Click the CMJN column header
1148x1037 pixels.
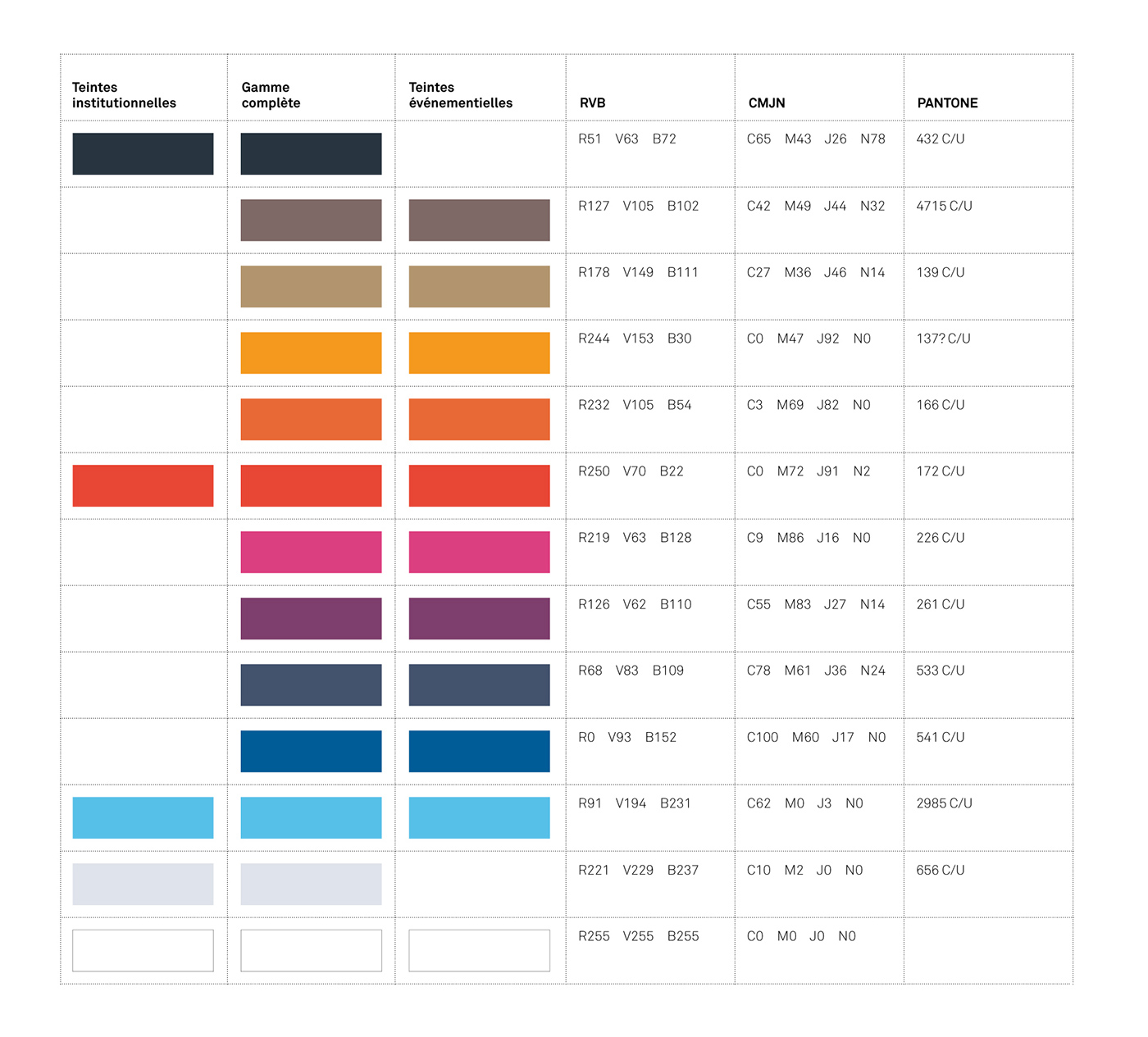coord(767,102)
